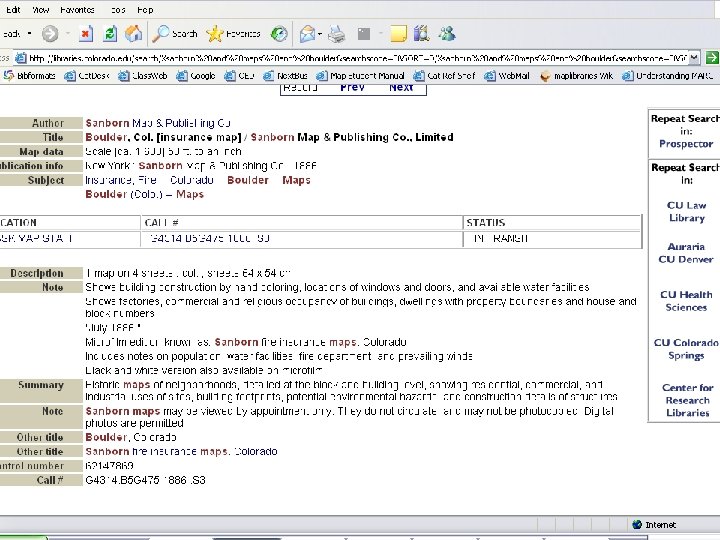720x540 pixels.
Task: Open the Favorites menu
Action: point(77,10)
